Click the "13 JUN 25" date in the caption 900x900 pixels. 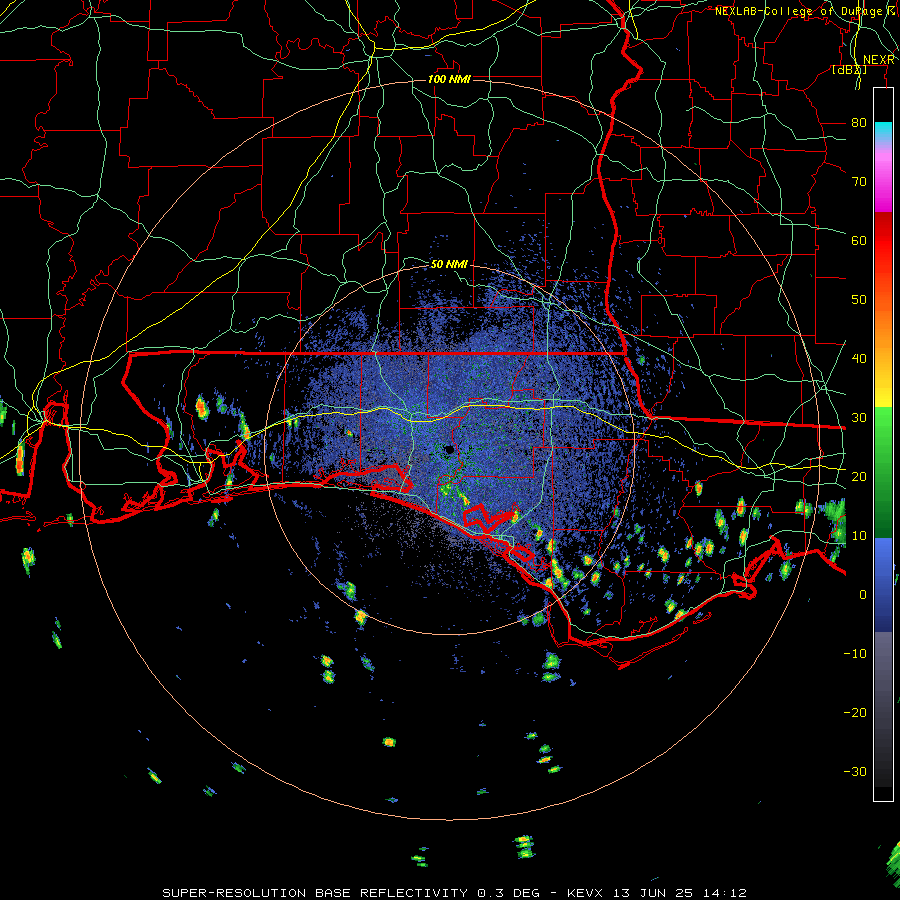pos(653,893)
